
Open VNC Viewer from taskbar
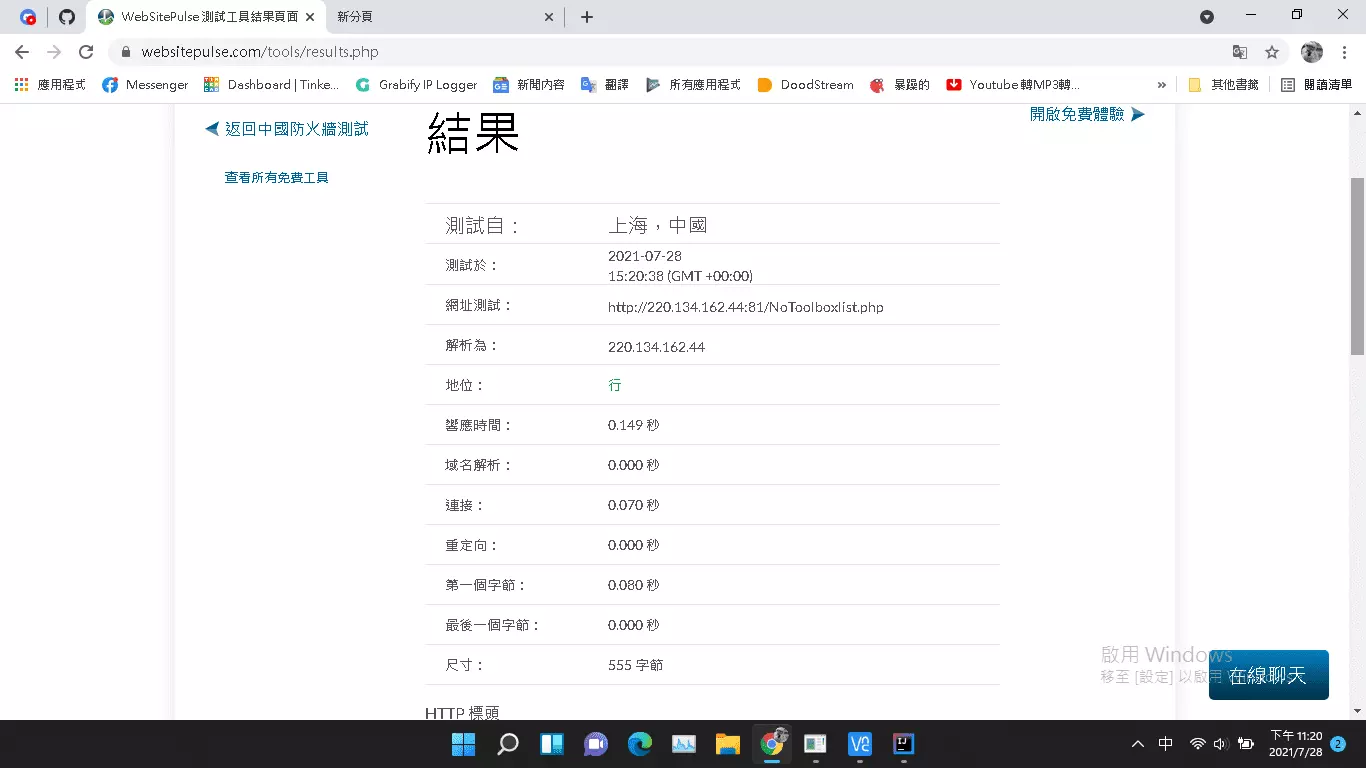point(859,744)
